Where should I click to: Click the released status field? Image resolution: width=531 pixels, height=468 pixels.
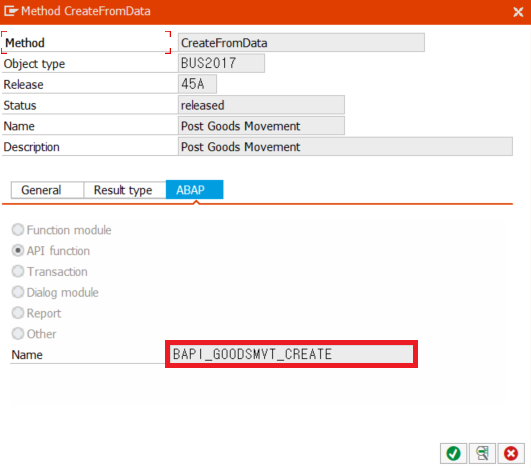261,105
